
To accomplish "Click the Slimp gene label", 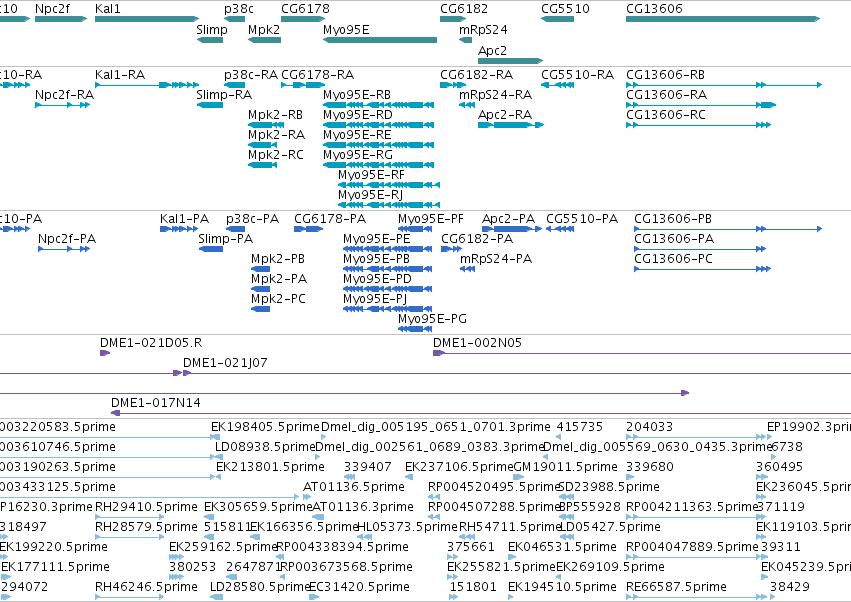I will (212, 29).
